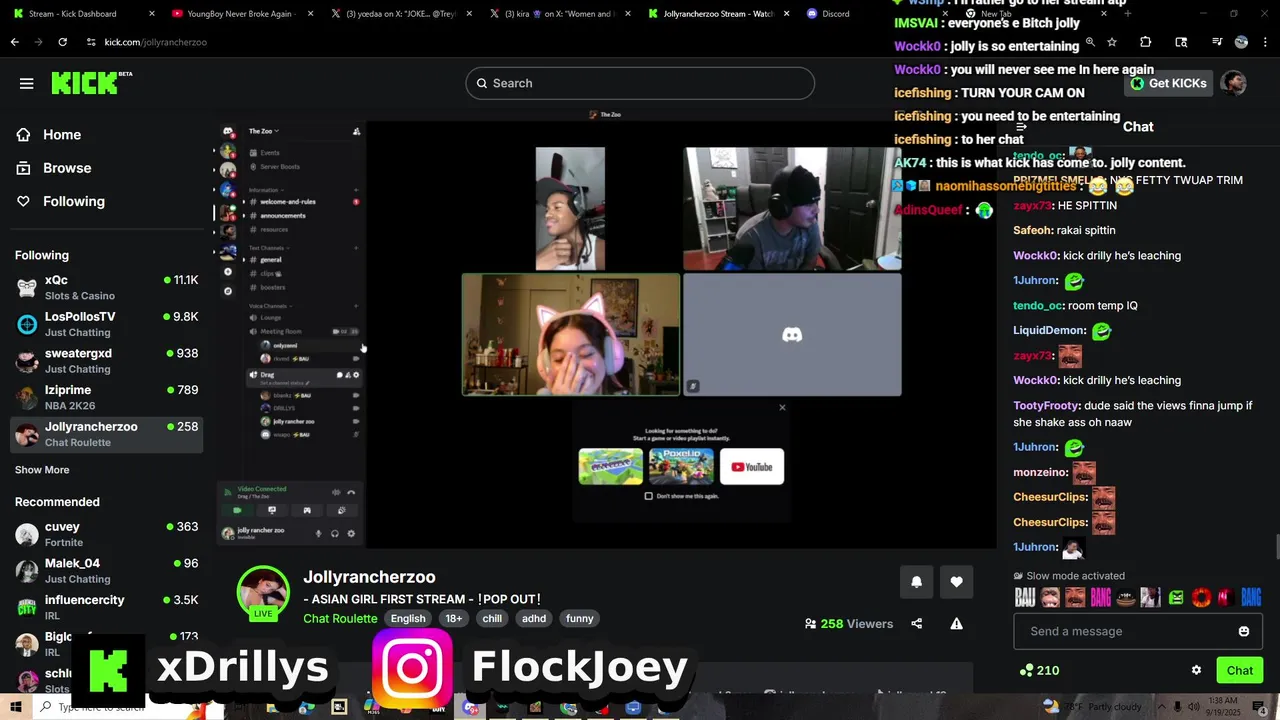Click the heart follow button

pos(956,582)
